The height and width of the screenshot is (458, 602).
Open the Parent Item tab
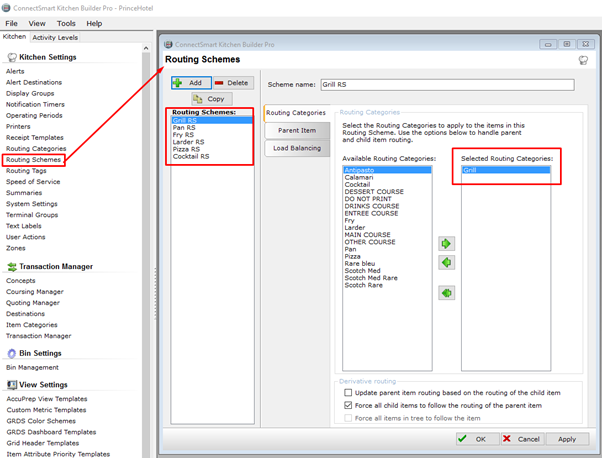297,130
